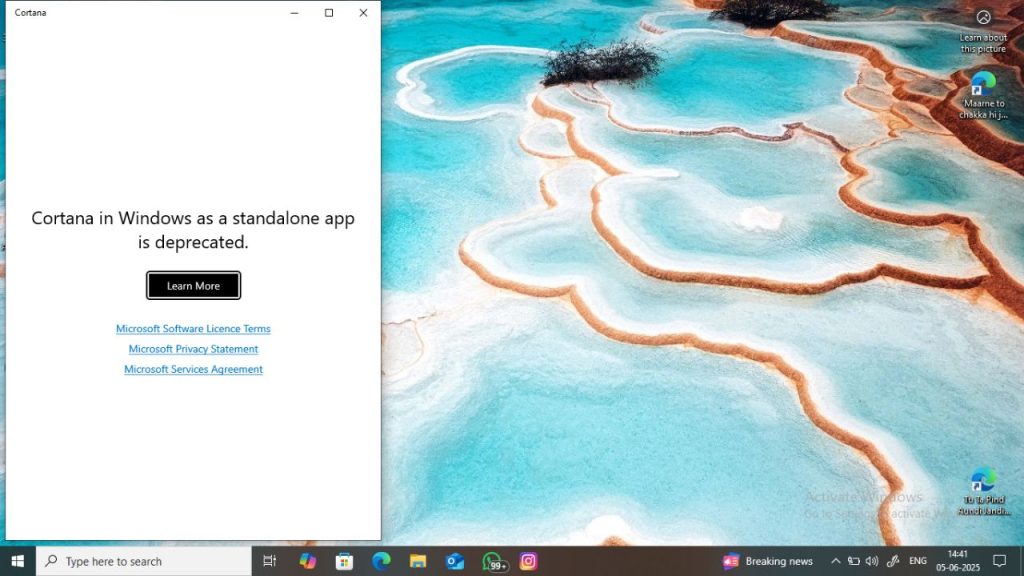Open Instagram from the taskbar
This screenshot has height=576, width=1024.
(528, 561)
